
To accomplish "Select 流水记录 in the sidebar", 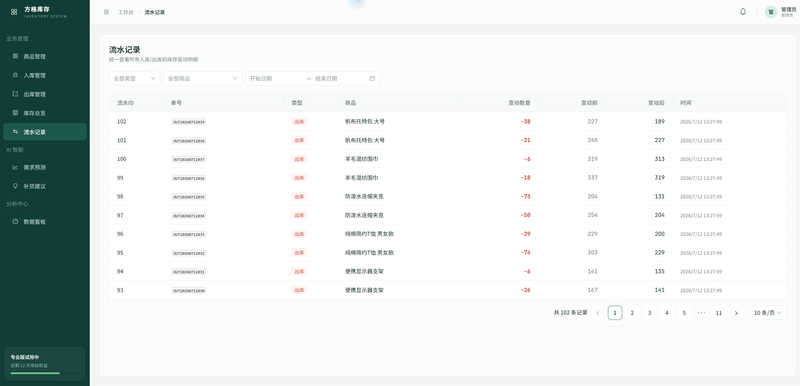I will click(x=45, y=132).
